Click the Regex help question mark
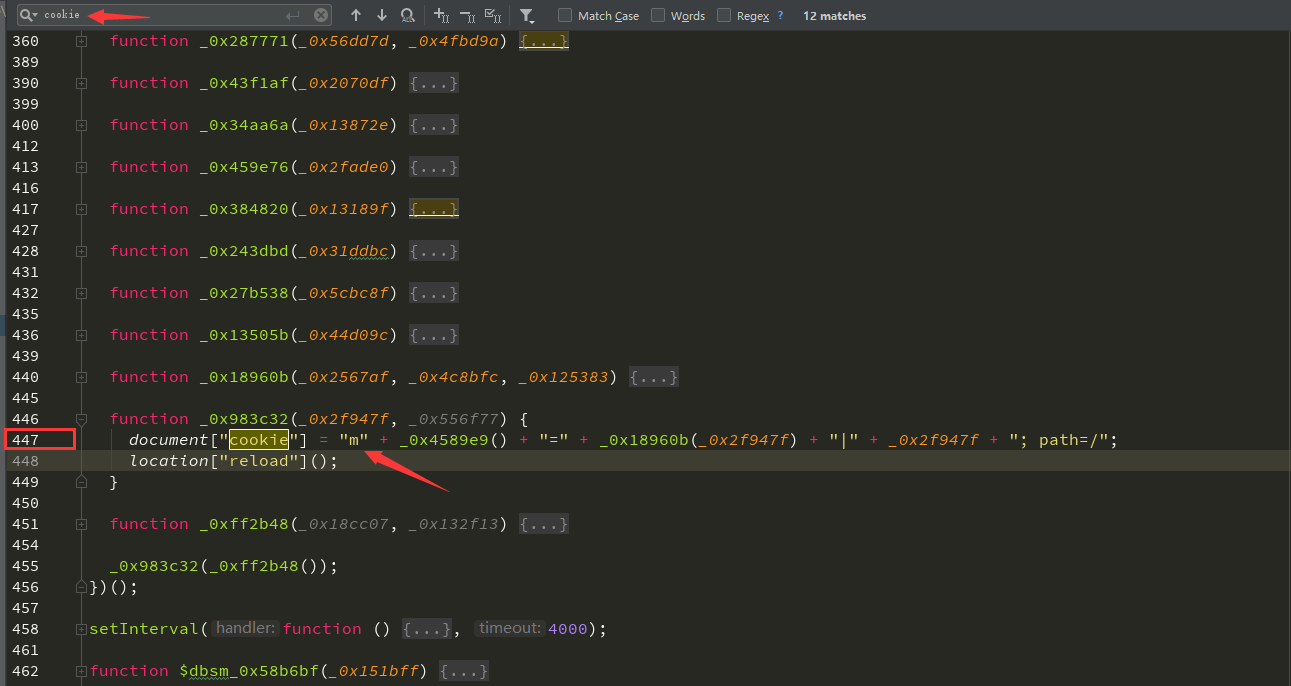The image size is (1291, 686). (x=780, y=16)
